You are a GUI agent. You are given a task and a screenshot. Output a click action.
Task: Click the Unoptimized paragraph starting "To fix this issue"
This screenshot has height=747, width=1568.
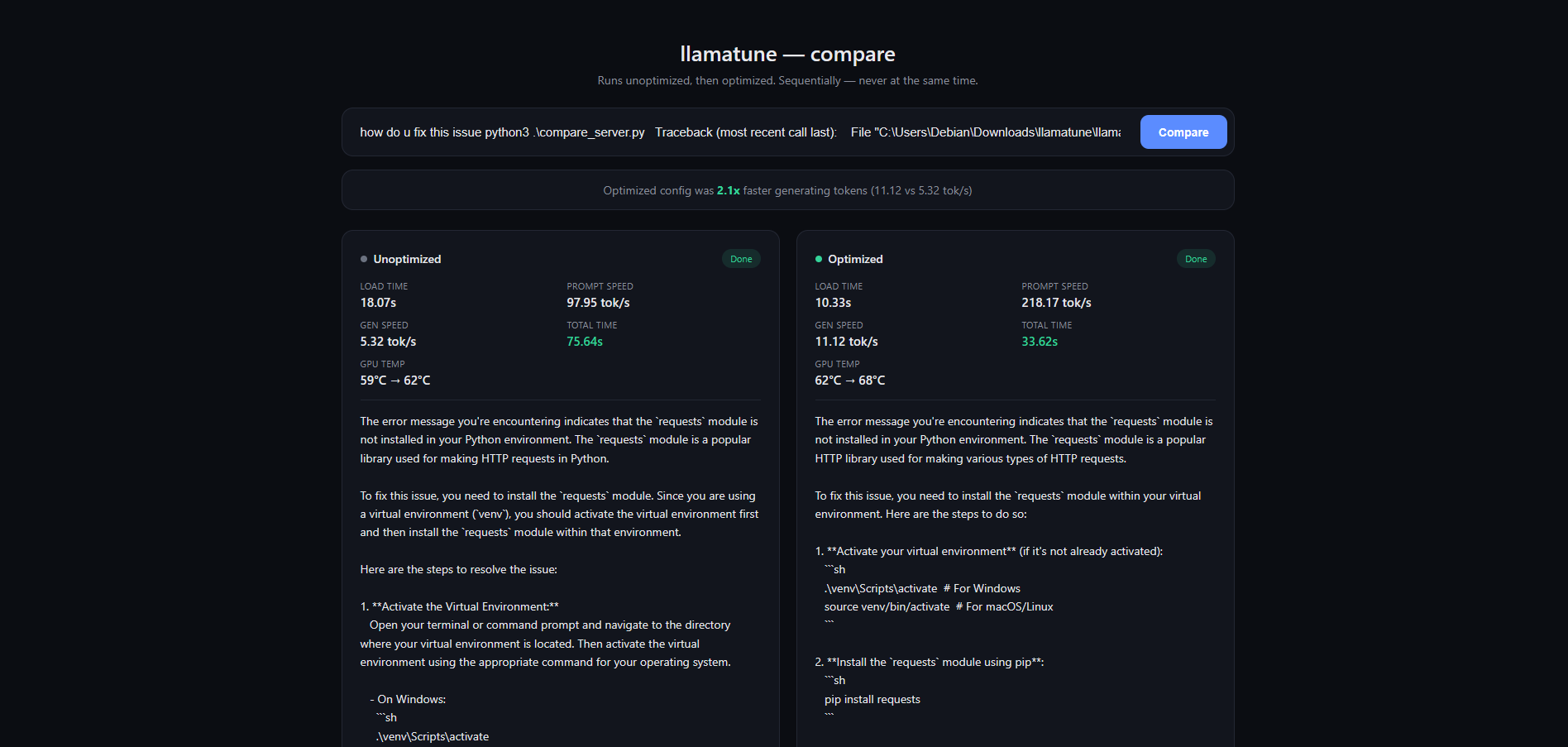pyautogui.click(x=560, y=514)
